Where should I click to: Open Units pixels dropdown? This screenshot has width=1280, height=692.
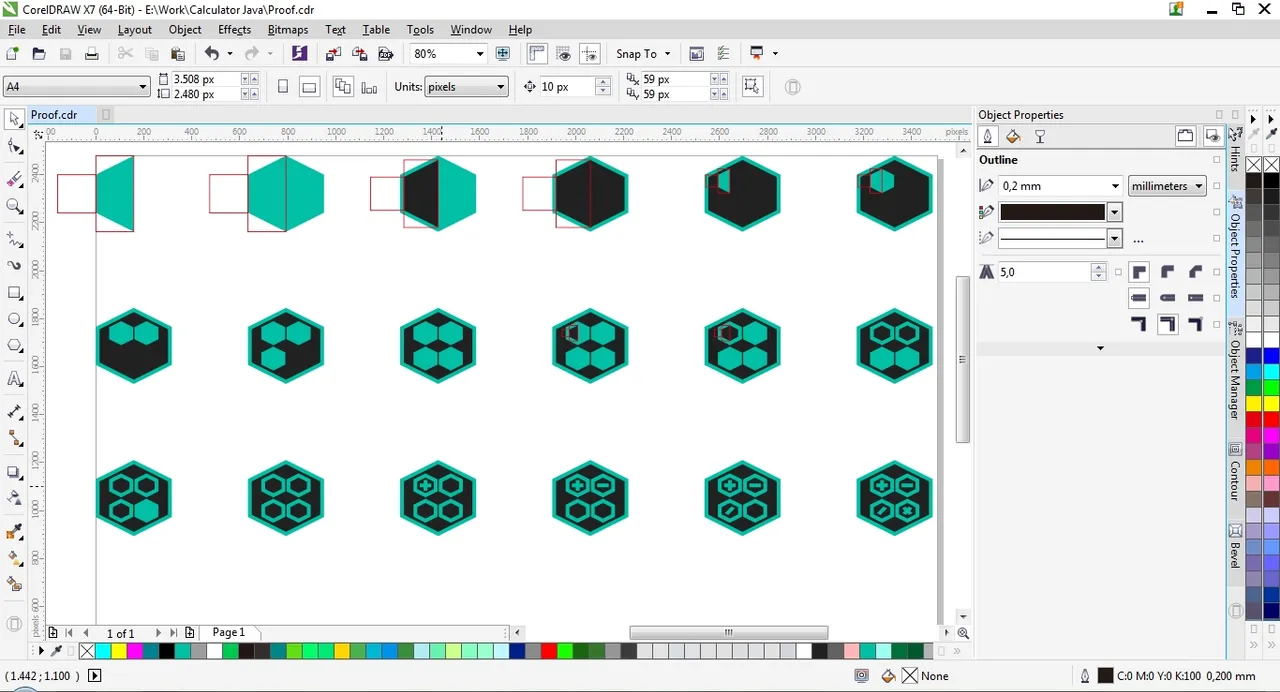point(500,87)
